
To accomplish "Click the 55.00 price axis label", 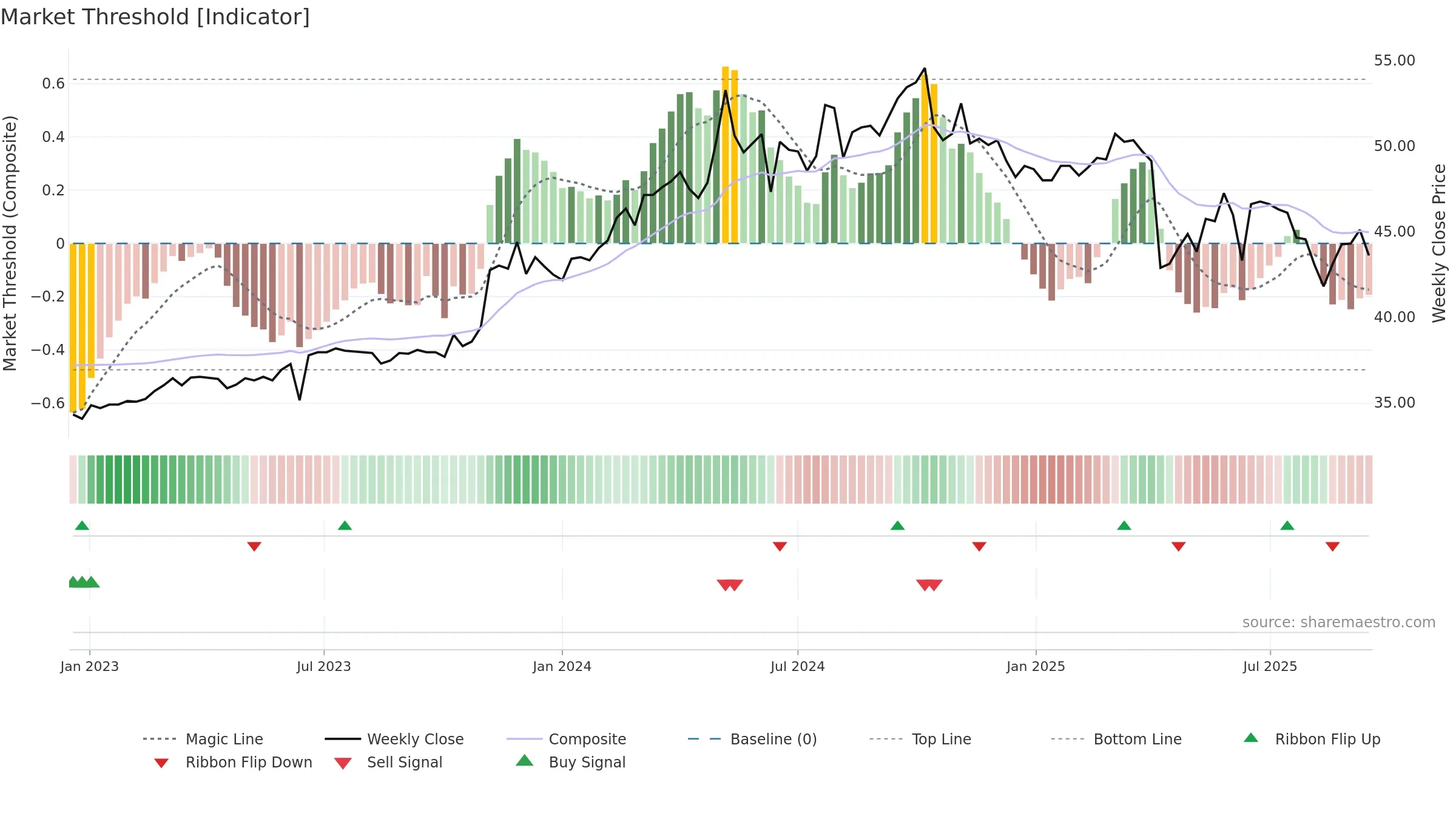I will click(x=1395, y=61).
